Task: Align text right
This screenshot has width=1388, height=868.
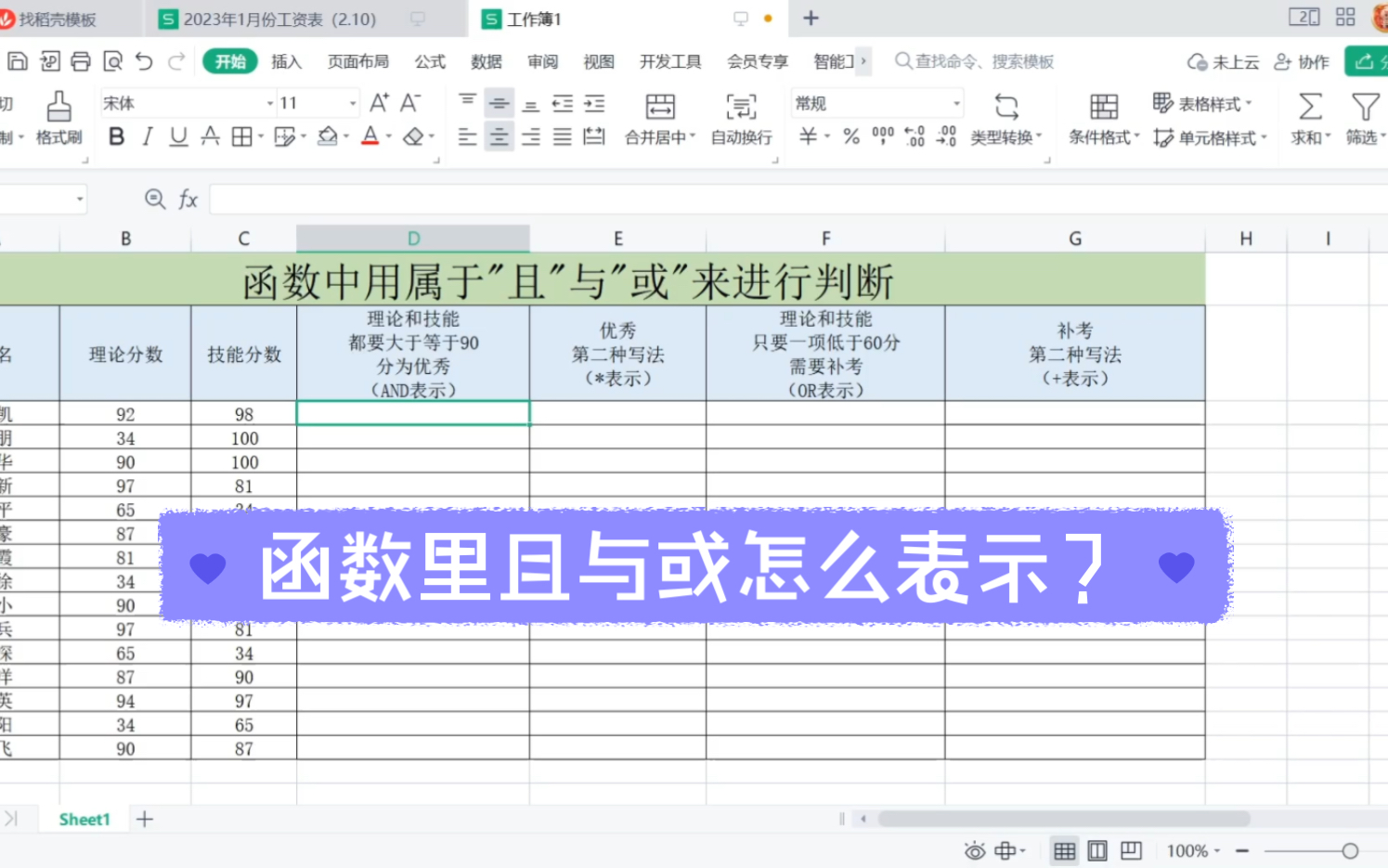Action: (530, 137)
